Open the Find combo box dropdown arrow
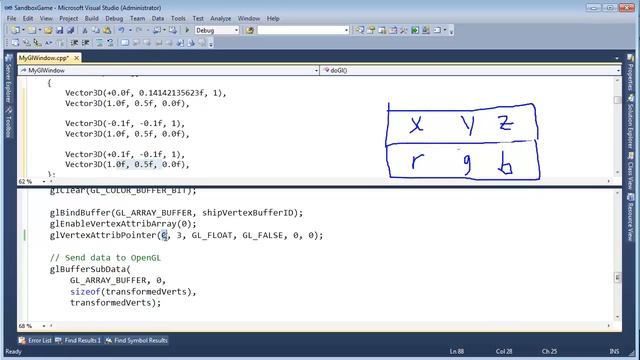 pyautogui.click(x=347, y=30)
